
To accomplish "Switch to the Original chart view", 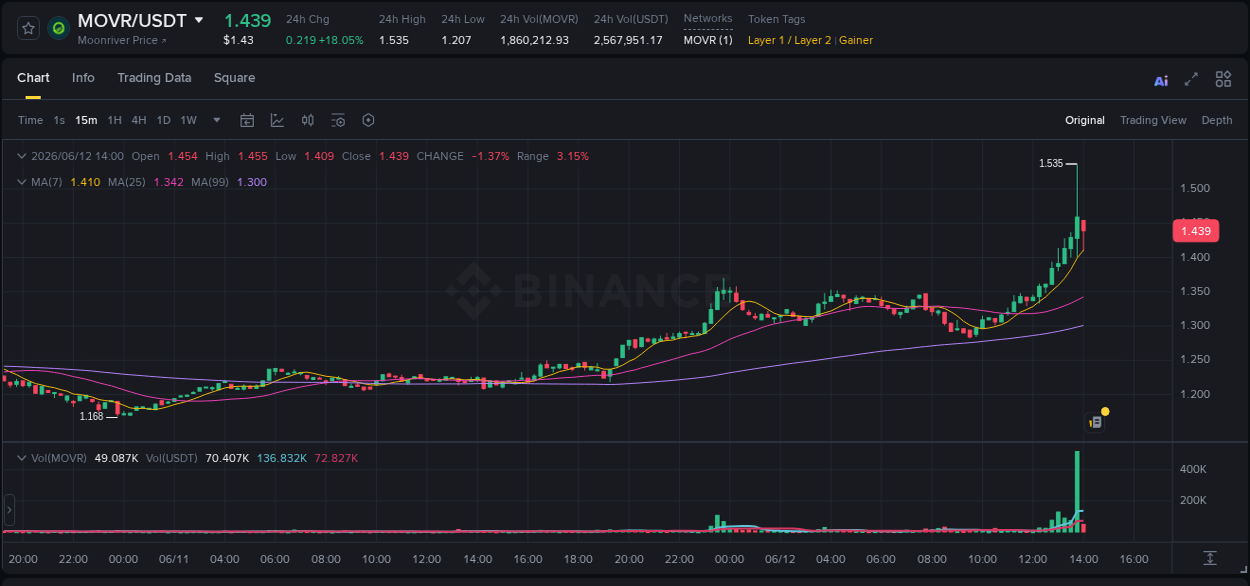I will pos(1085,120).
